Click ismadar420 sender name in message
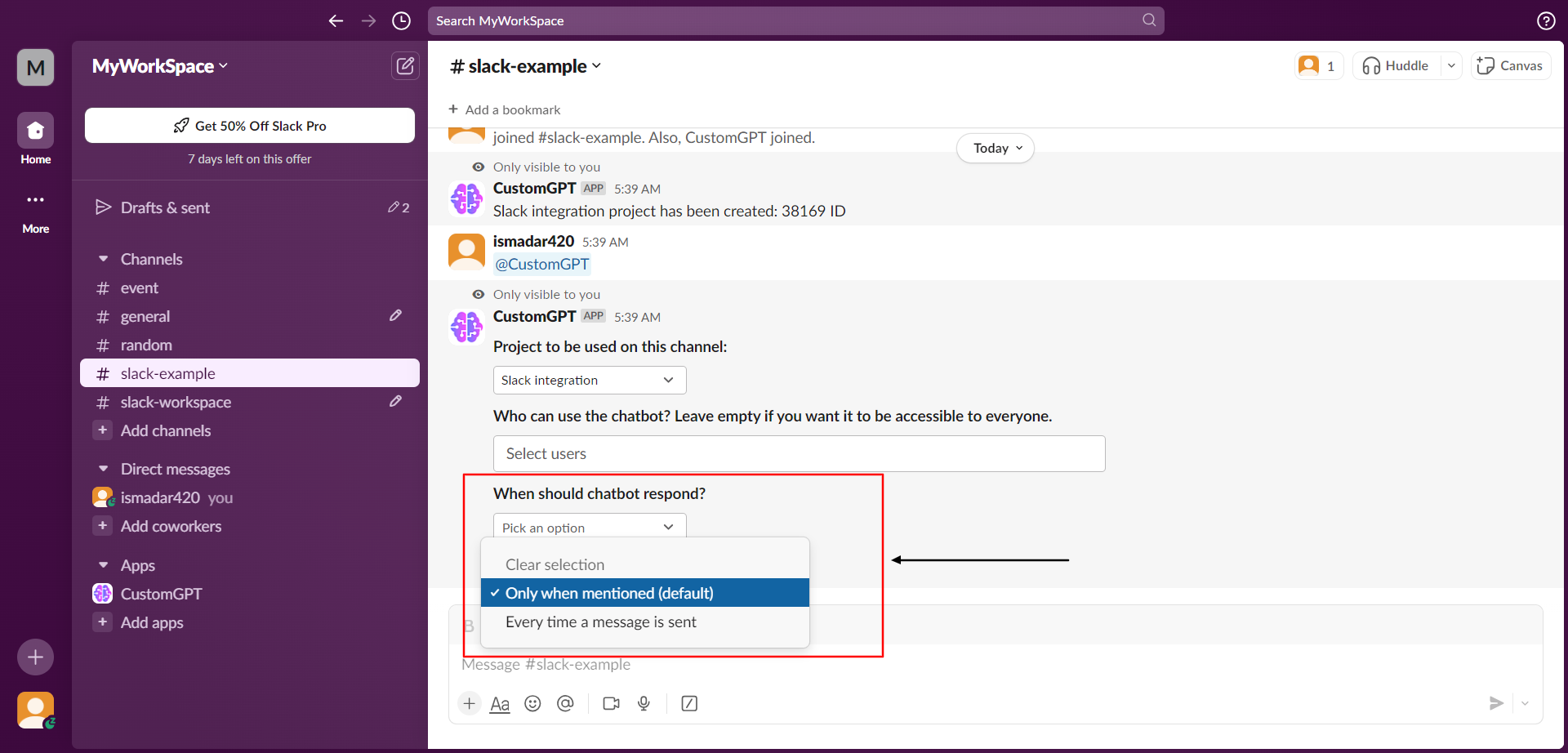 click(533, 241)
